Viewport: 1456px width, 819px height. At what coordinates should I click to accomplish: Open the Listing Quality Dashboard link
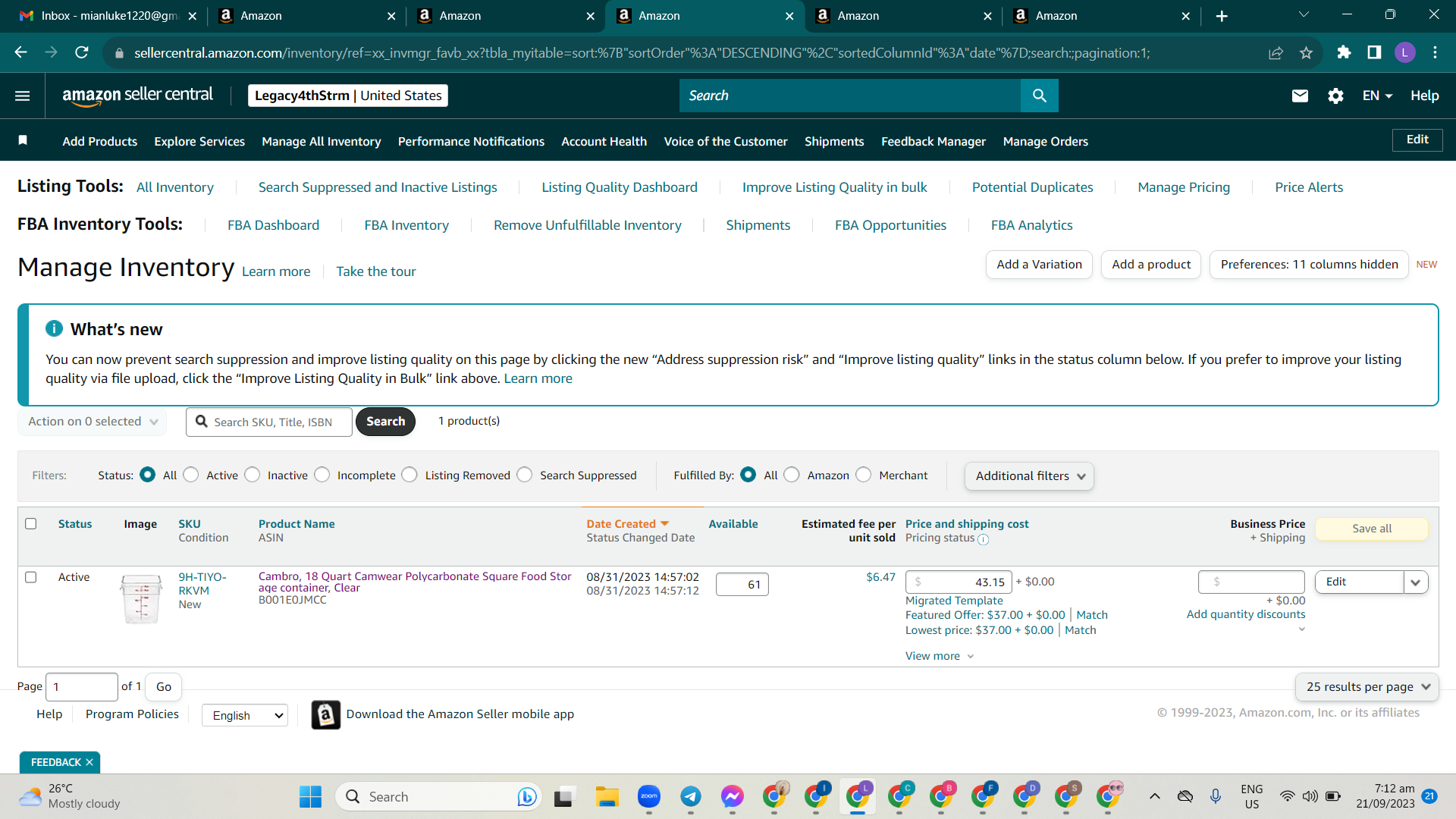click(620, 187)
